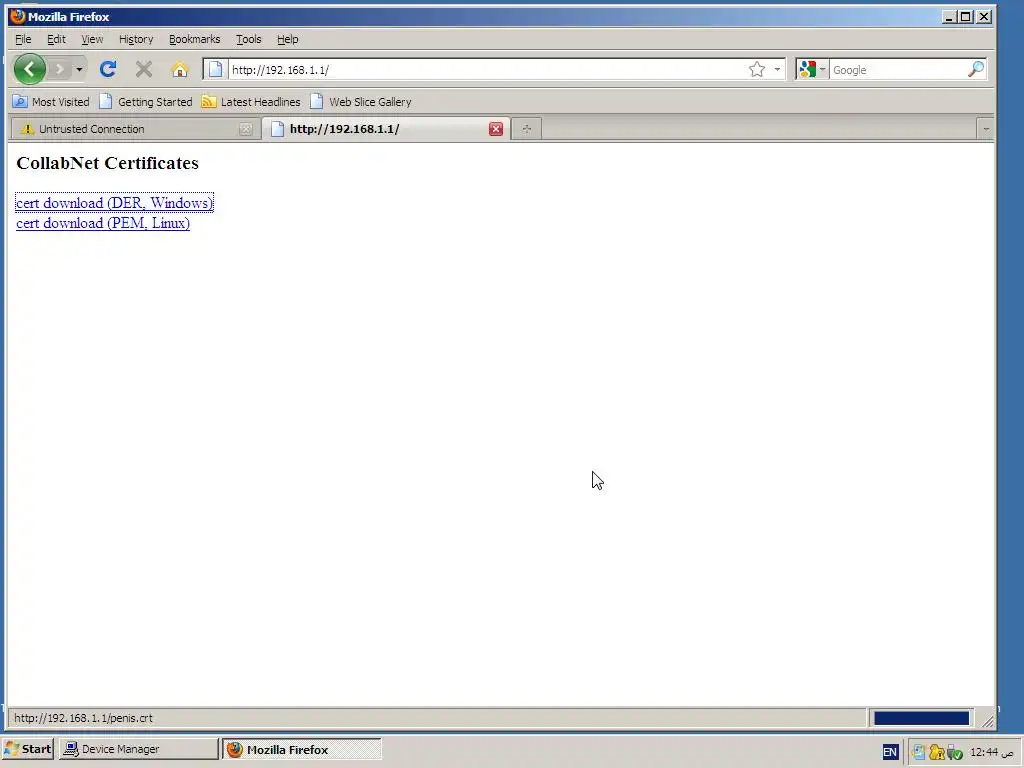
Task: Open the View menu
Action: (x=92, y=39)
